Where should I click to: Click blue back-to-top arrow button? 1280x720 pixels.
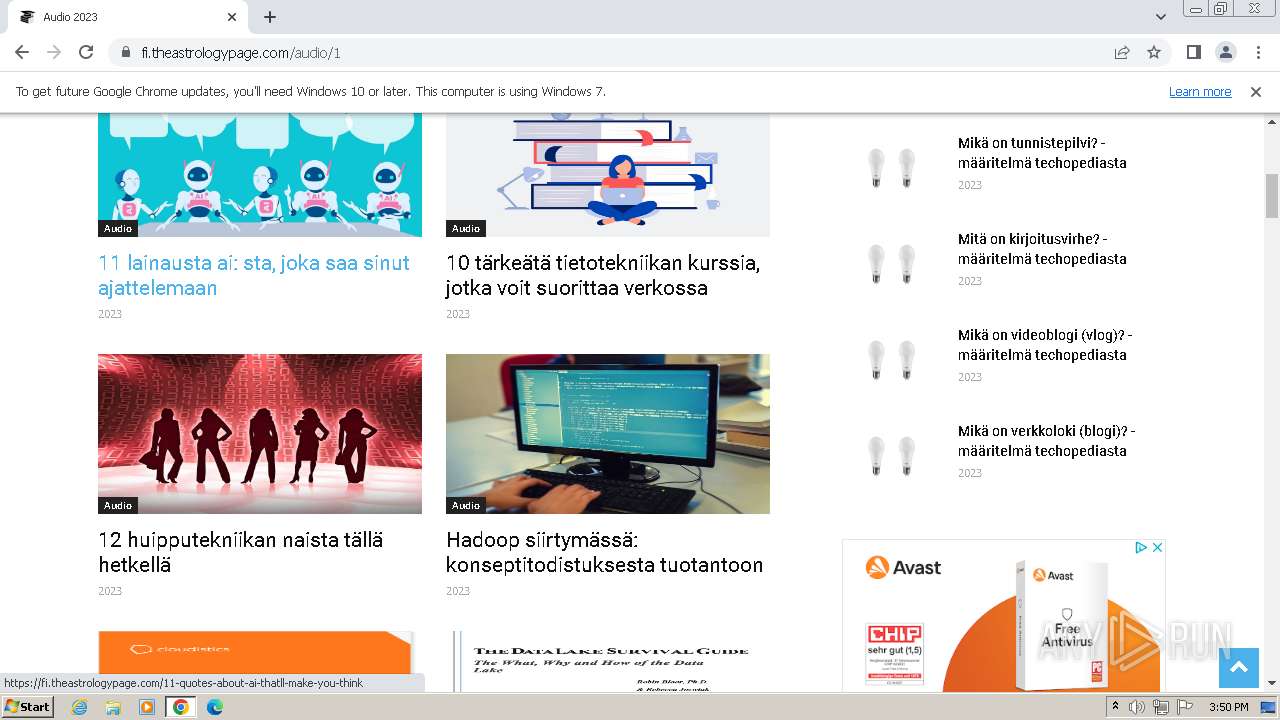coord(1238,668)
